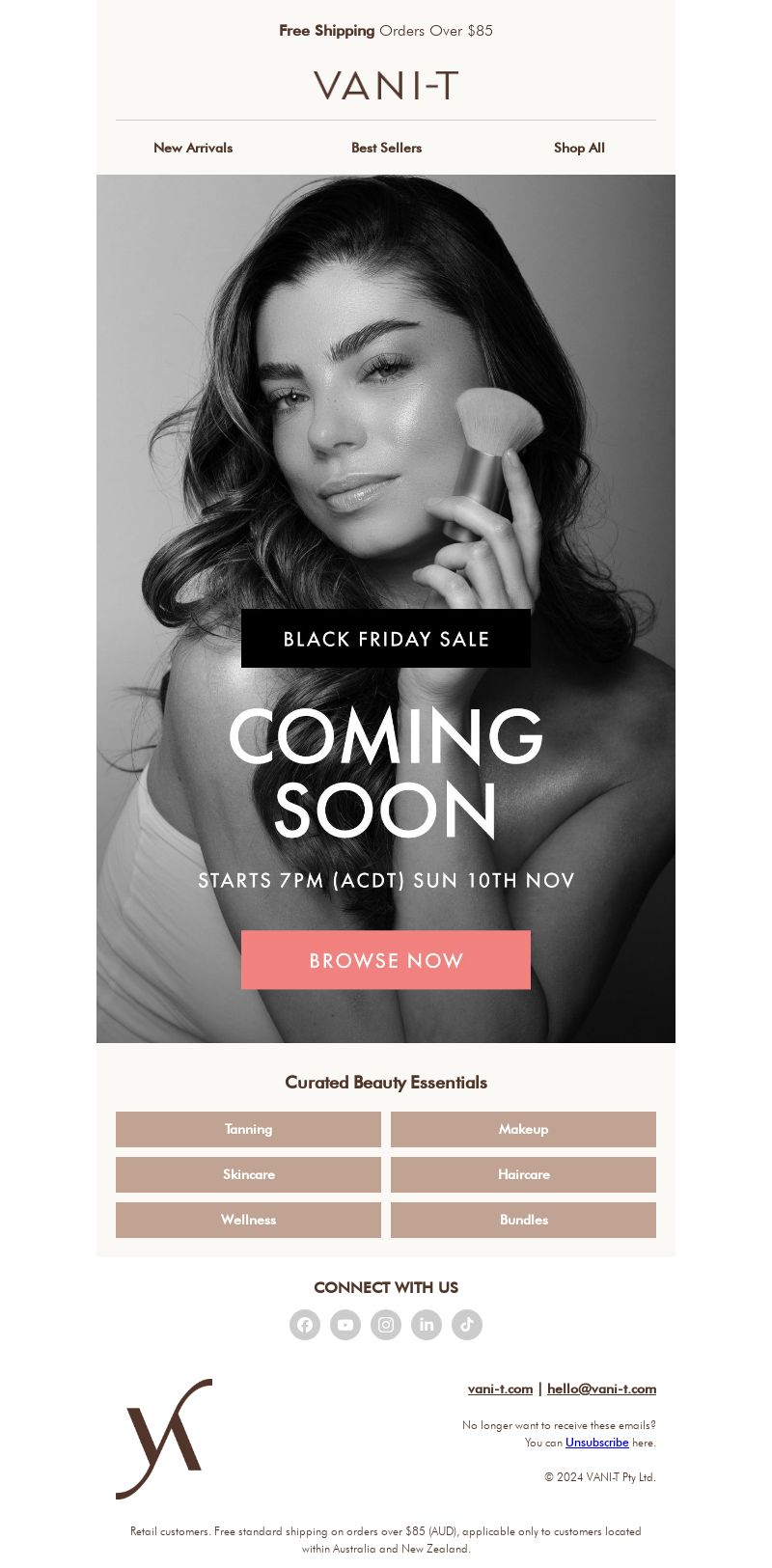Open the YouTube social icon
The height and width of the screenshot is (1568, 772).
(x=345, y=1325)
